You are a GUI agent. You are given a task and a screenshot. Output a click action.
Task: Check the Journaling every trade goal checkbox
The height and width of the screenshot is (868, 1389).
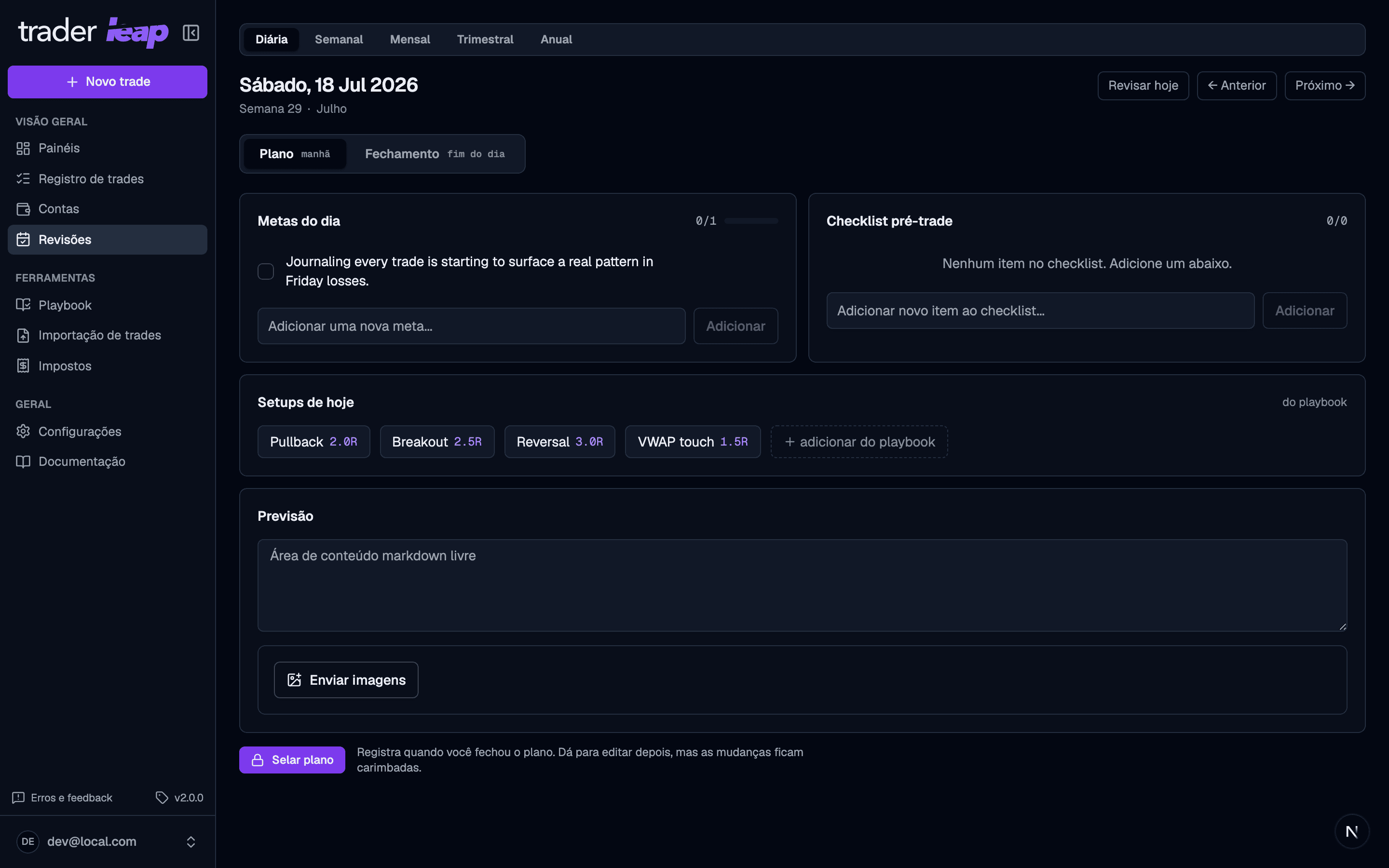pyautogui.click(x=266, y=271)
